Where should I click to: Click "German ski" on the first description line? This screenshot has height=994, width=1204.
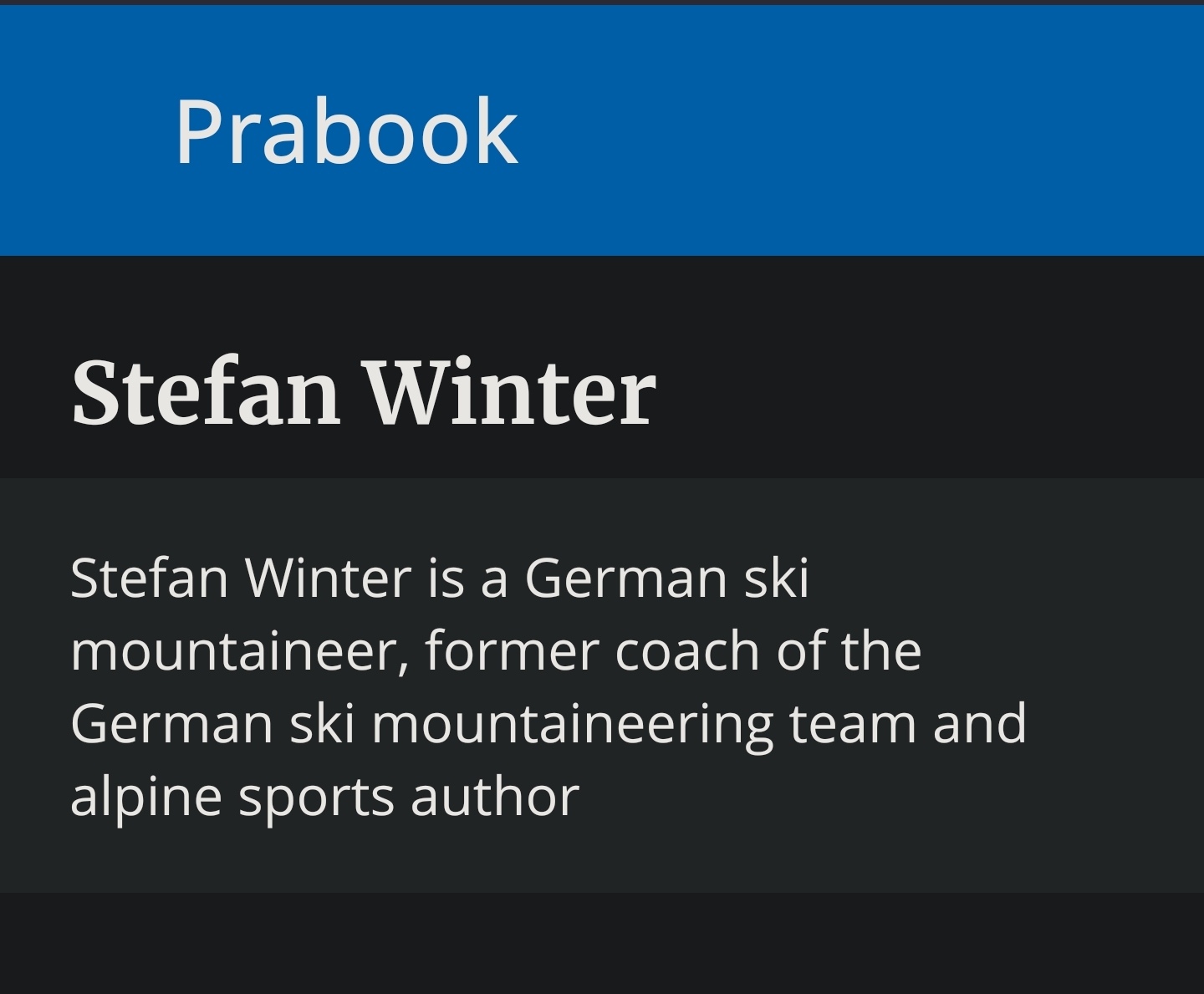click(x=666, y=578)
